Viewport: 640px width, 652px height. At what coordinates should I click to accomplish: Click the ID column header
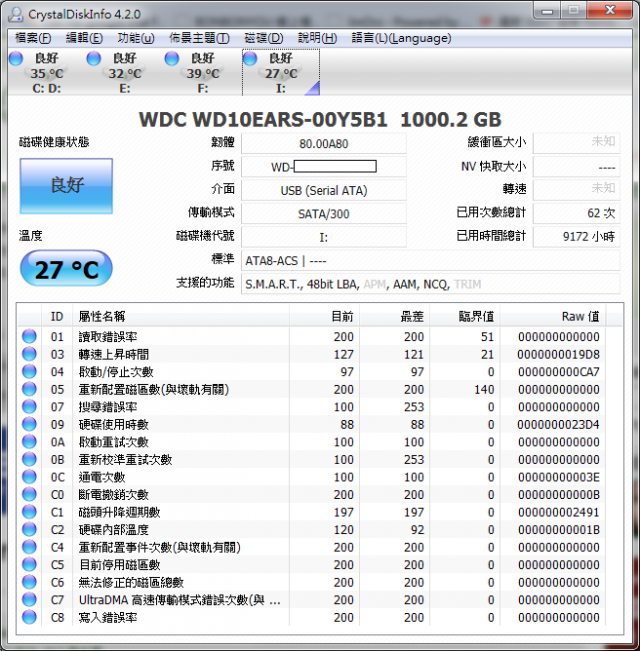coord(57,316)
